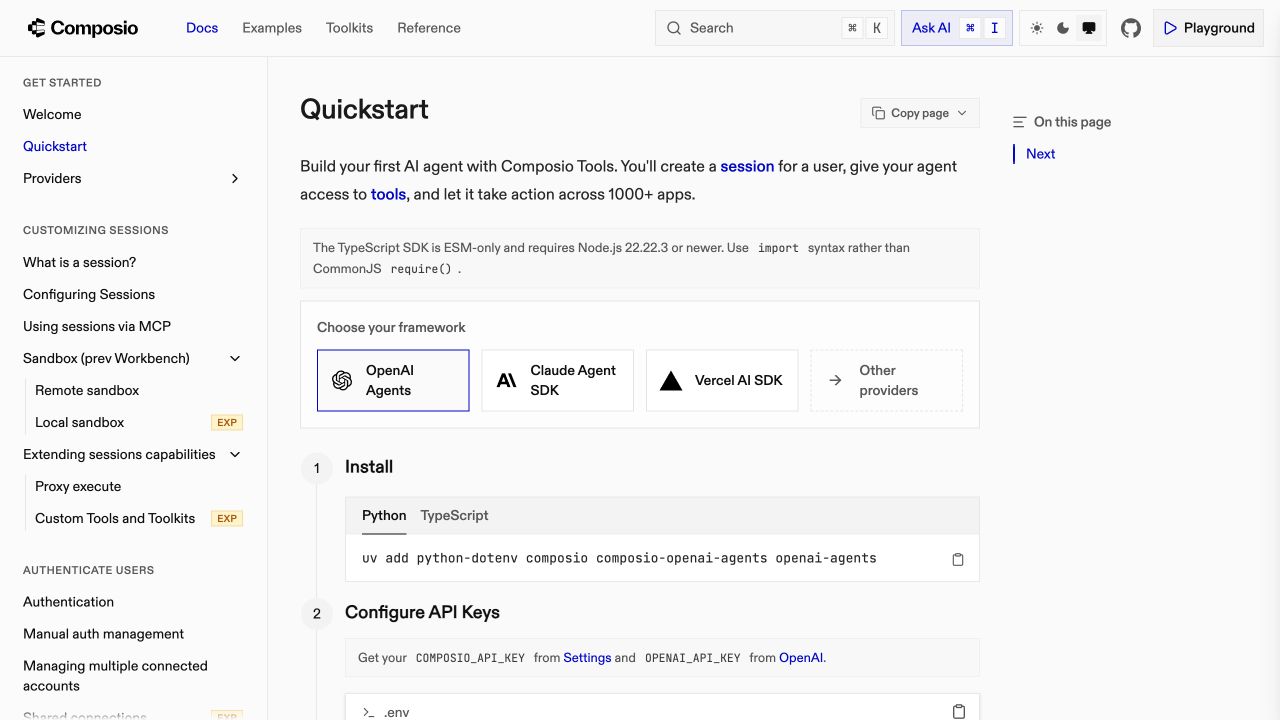Click the Composio logo
This screenshot has width=1280, height=720.
click(x=83, y=28)
